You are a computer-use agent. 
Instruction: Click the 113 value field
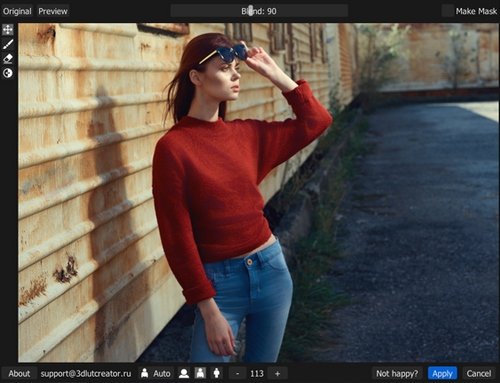(x=257, y=373)
